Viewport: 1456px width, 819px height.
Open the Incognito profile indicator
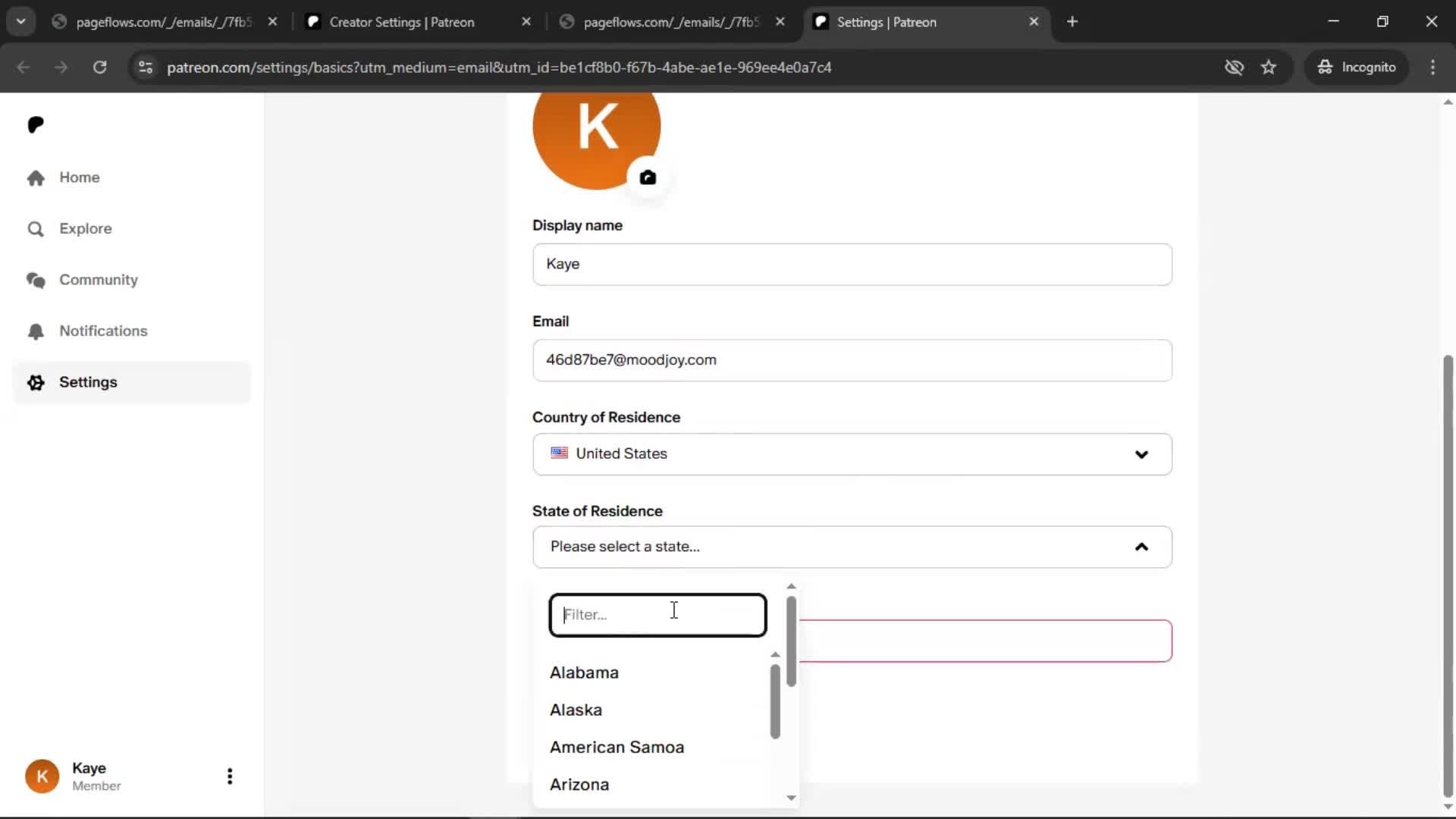point(1357,67)
